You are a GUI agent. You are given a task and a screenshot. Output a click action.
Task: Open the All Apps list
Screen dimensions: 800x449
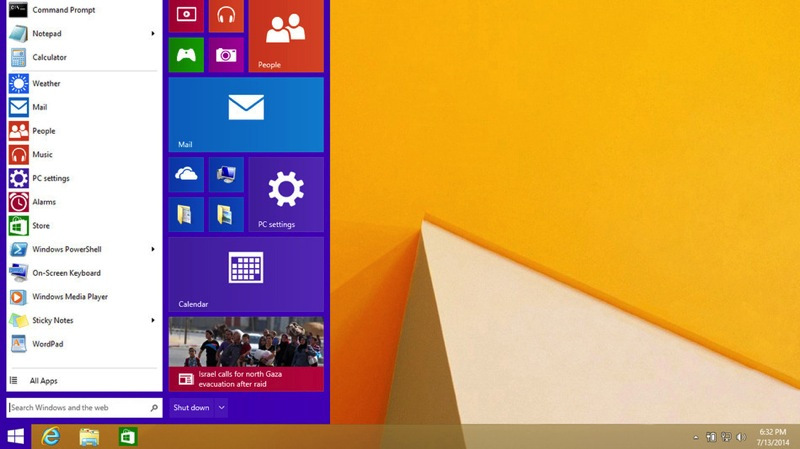(43, 381)
